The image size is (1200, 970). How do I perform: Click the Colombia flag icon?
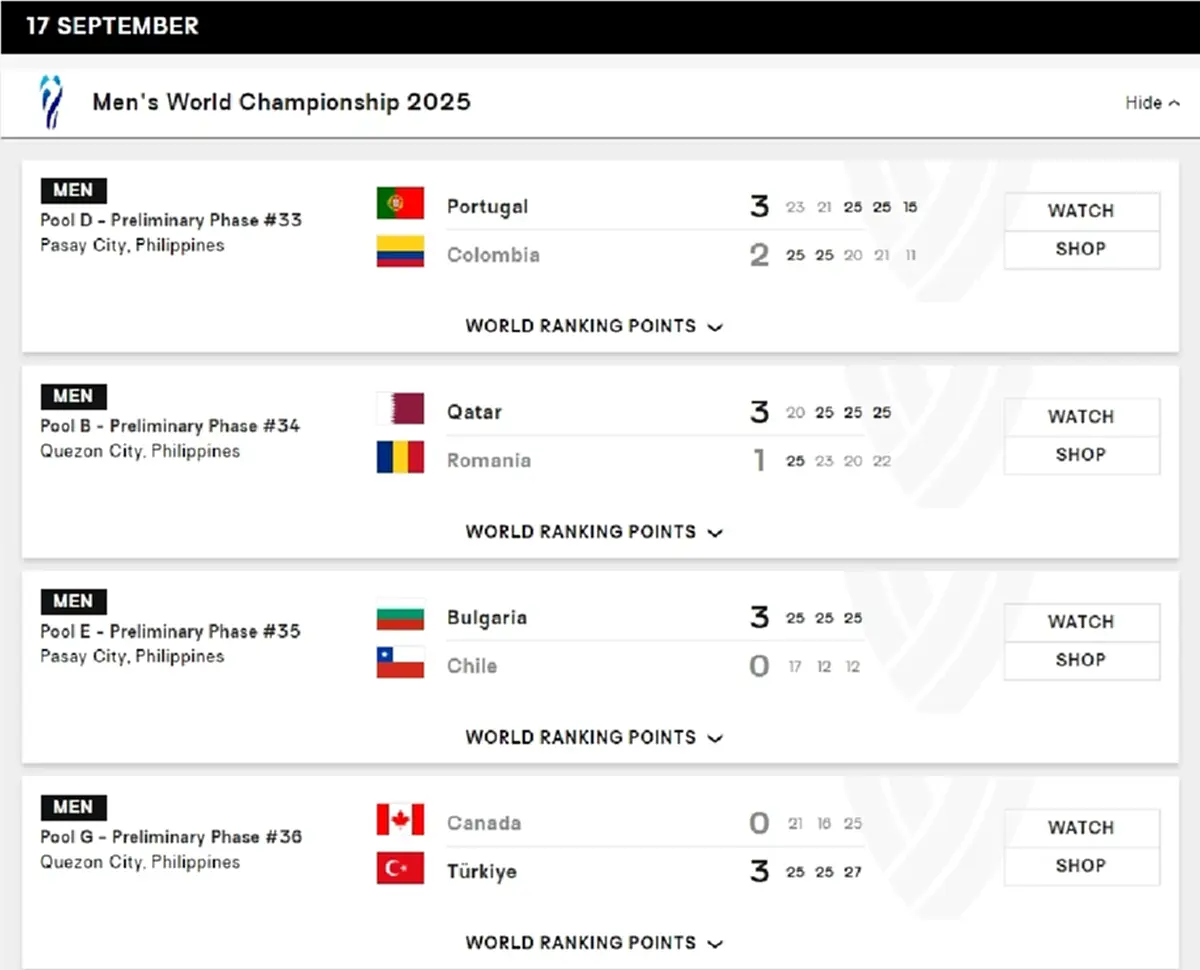coord(400,252)
